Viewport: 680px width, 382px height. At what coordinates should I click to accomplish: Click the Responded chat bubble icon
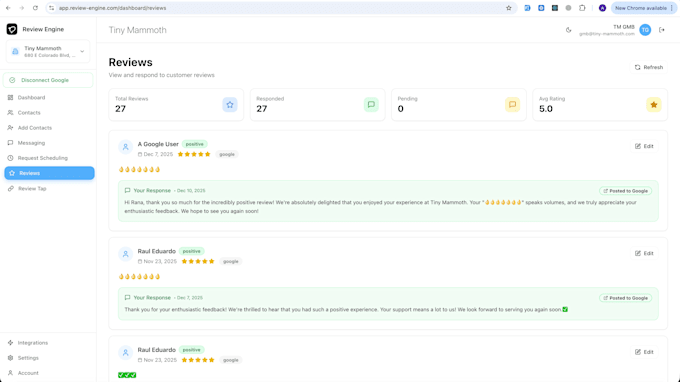371,104
